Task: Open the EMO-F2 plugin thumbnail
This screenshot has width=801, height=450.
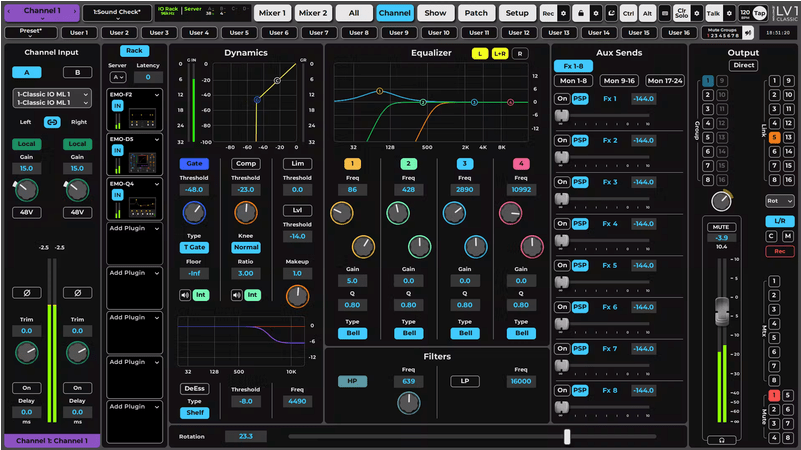Action: pos(143,119)
